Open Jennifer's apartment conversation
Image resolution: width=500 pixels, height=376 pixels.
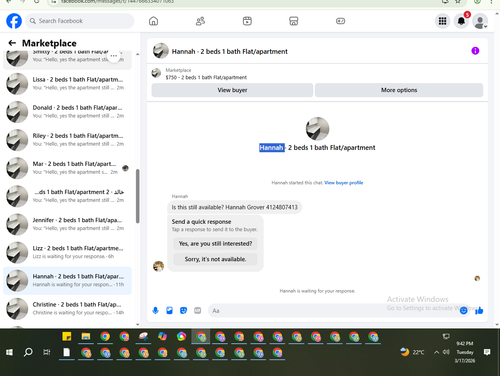(x=67, y=224)
